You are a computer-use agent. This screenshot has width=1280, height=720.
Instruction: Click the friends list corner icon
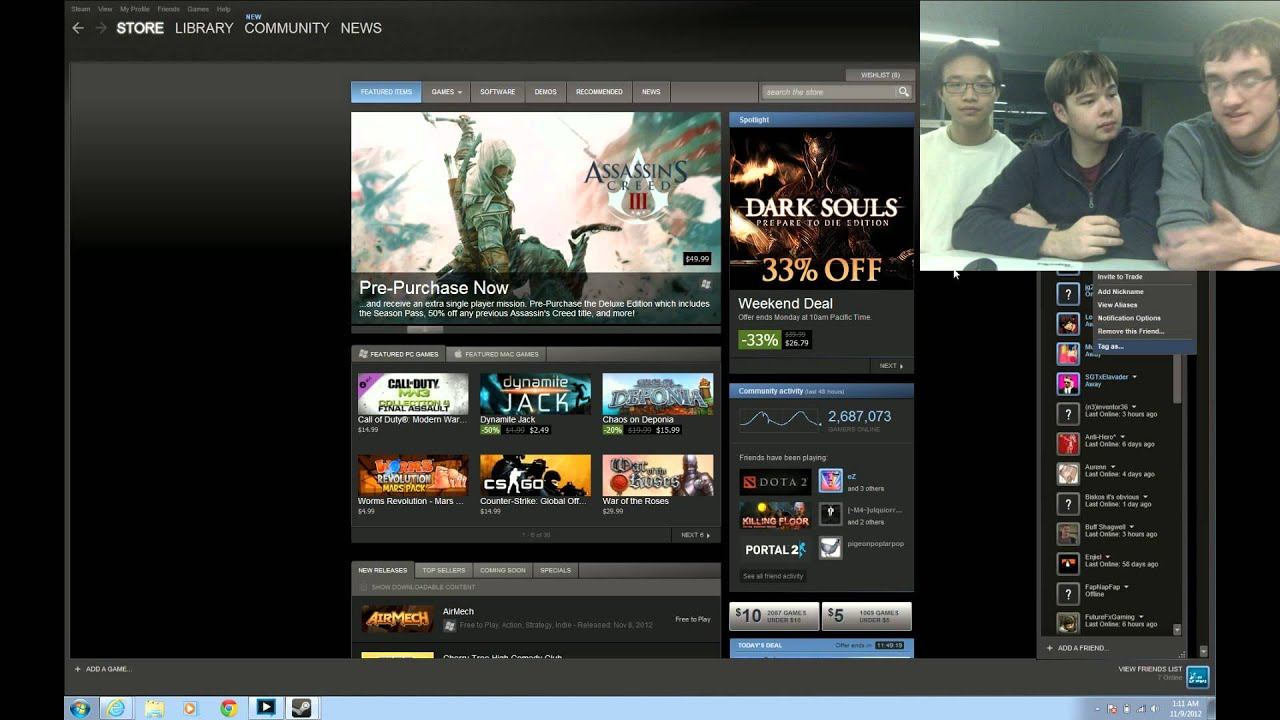point(1197,677)
